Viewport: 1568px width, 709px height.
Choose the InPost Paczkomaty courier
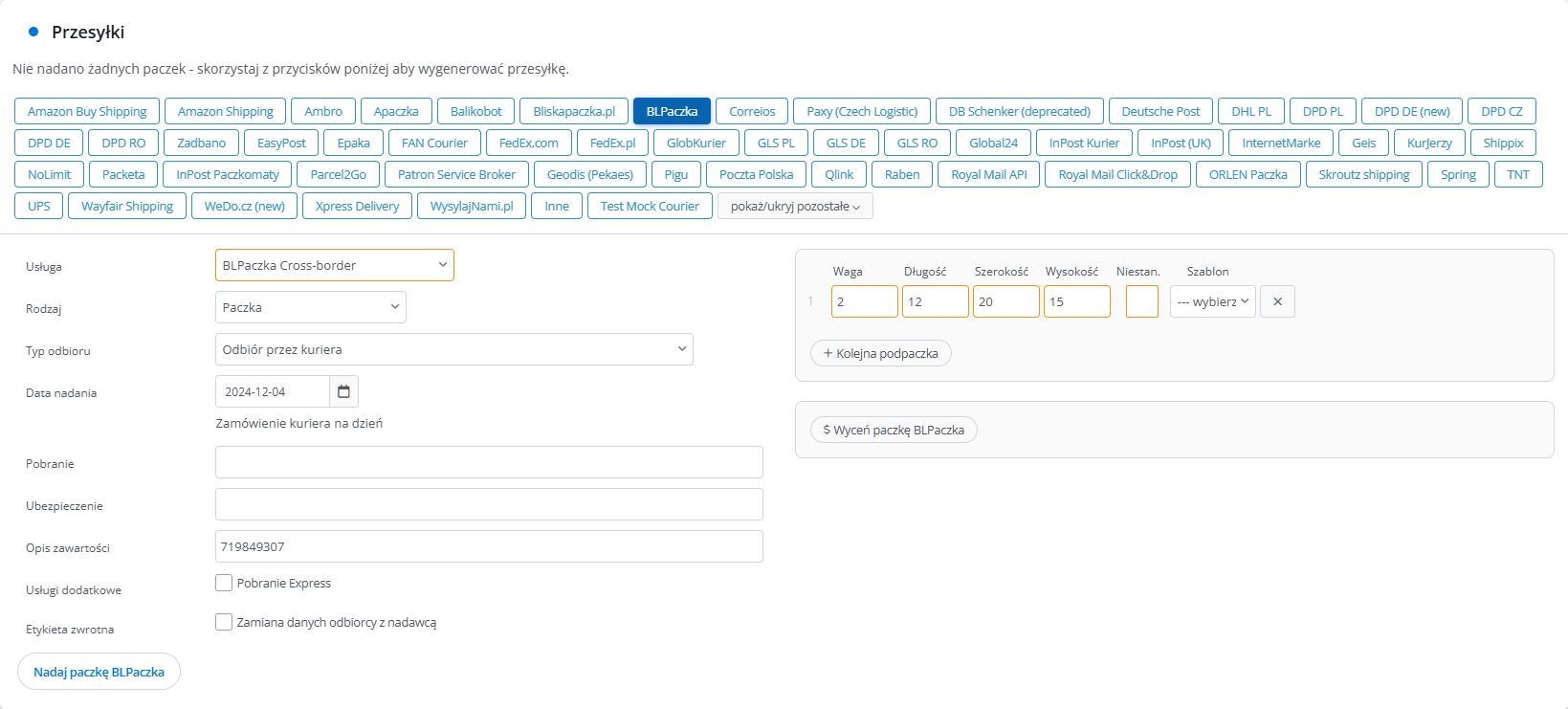point(228,174)
